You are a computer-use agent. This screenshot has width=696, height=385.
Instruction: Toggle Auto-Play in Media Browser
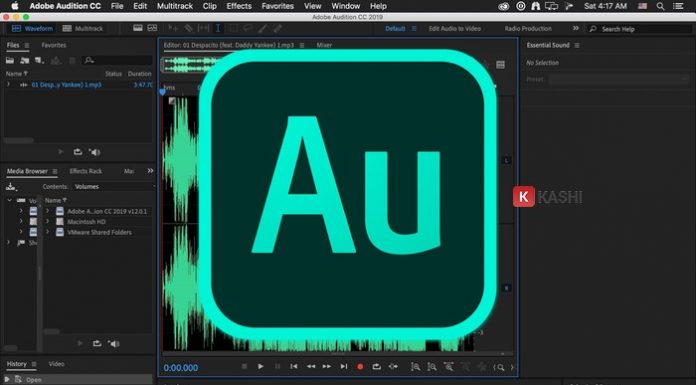tap(114, 343)
